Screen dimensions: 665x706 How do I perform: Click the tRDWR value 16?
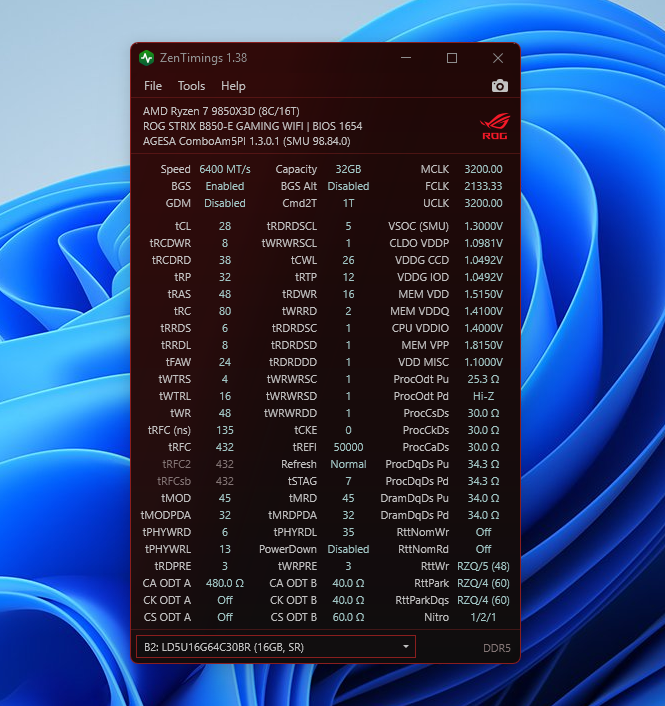click(x=348, y=294)
